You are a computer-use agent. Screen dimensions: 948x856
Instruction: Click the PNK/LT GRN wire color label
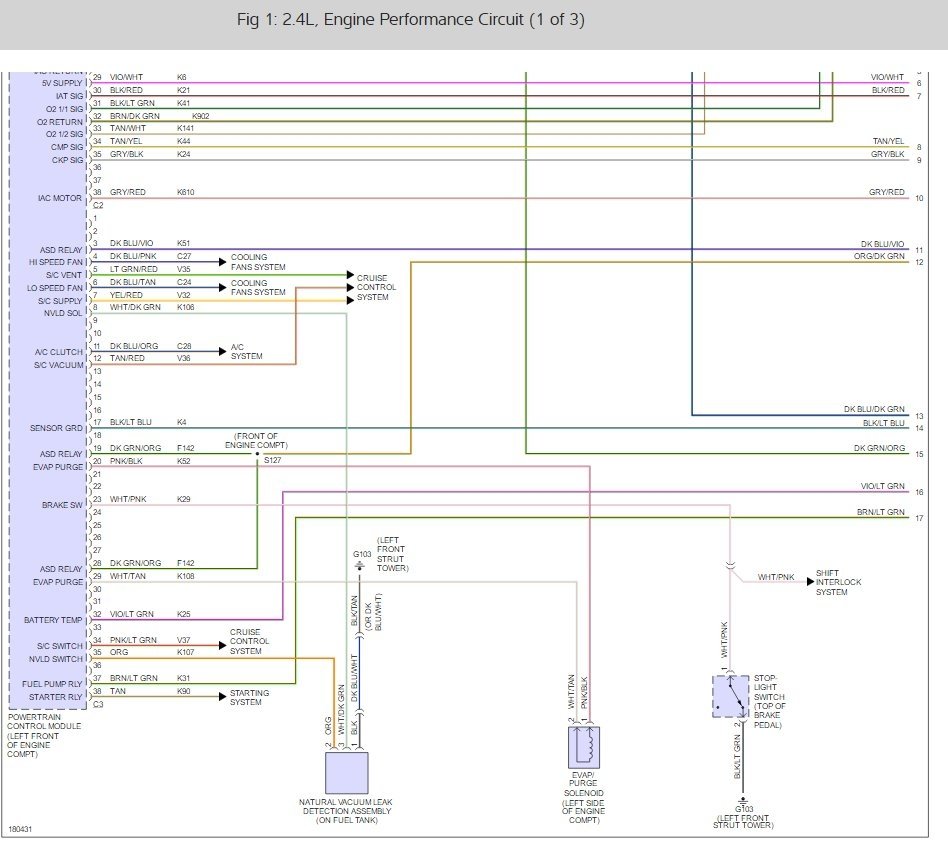point(133,640)
